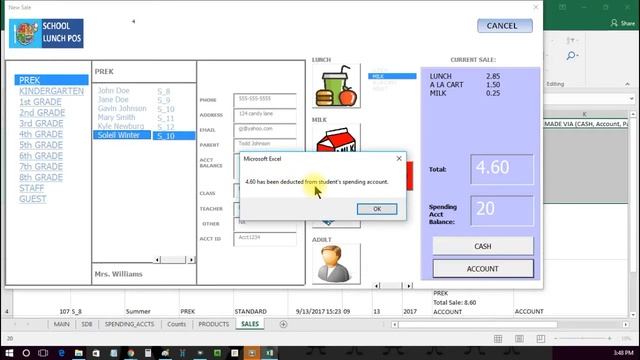Add a new sheet with plus icon
640x360 pixels.
283,324
